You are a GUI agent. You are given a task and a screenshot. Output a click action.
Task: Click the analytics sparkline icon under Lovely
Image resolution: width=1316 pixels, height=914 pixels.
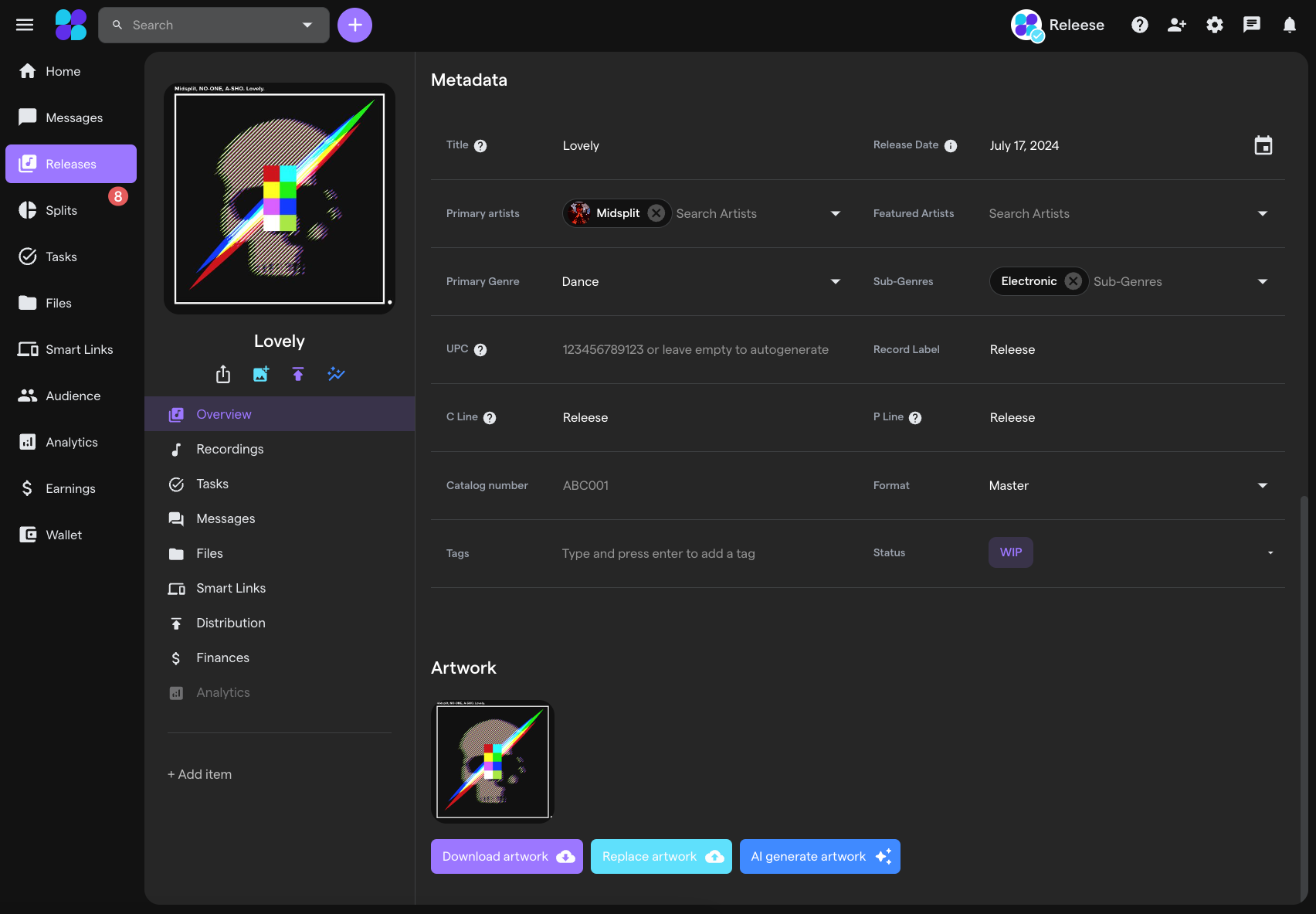click(x=336, y=374)
